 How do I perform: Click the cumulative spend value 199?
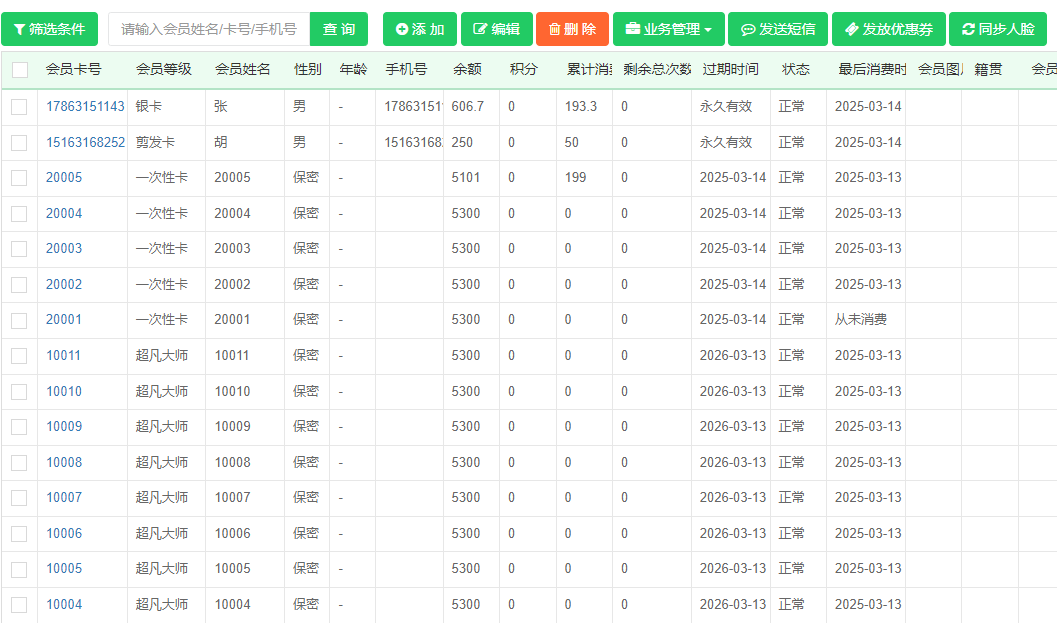(x=576, y=177)
